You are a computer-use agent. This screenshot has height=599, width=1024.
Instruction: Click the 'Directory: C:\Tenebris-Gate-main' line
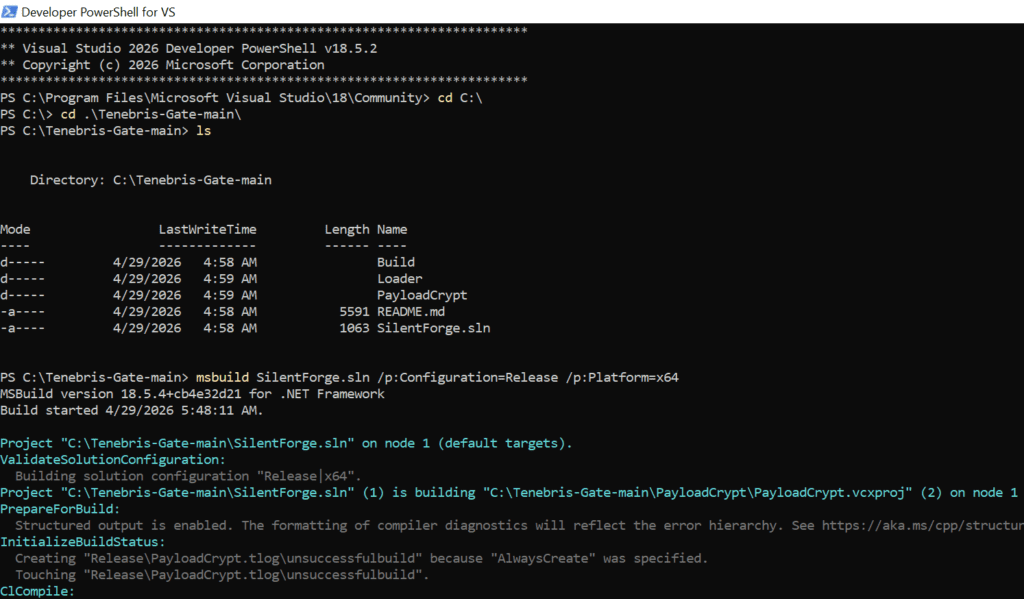[151, 180]
